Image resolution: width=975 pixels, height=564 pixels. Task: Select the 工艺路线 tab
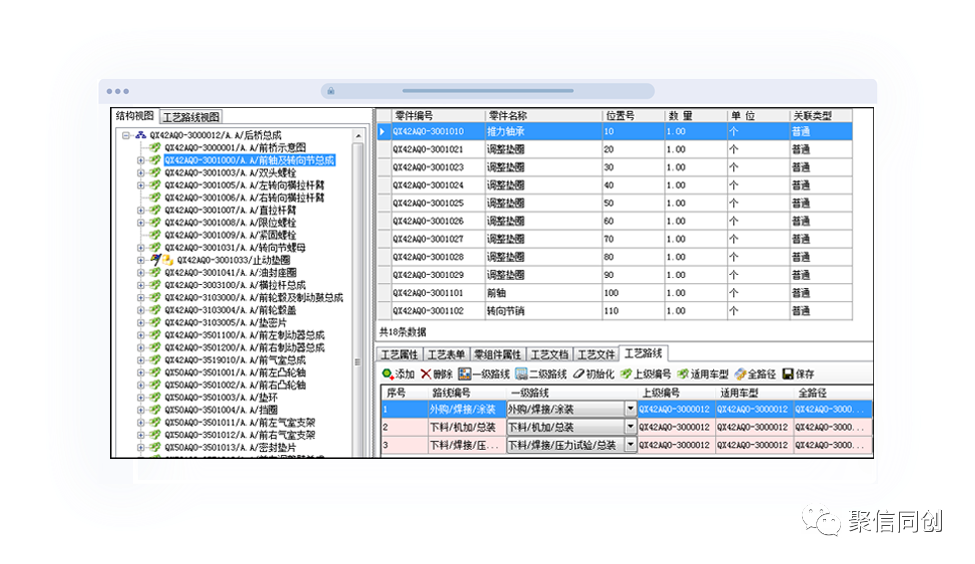643,353
